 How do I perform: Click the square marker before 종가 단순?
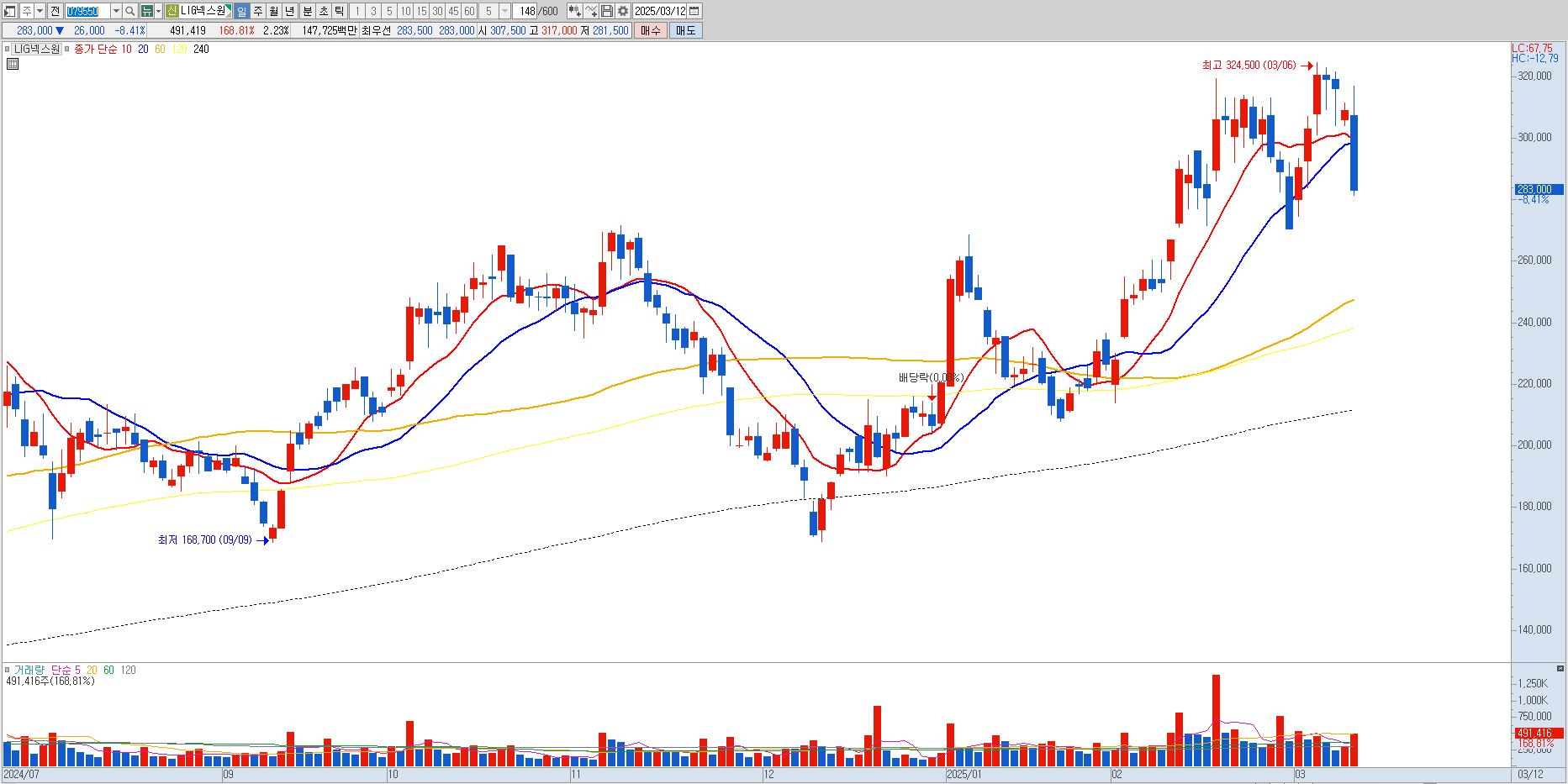[x=67, y=49]
